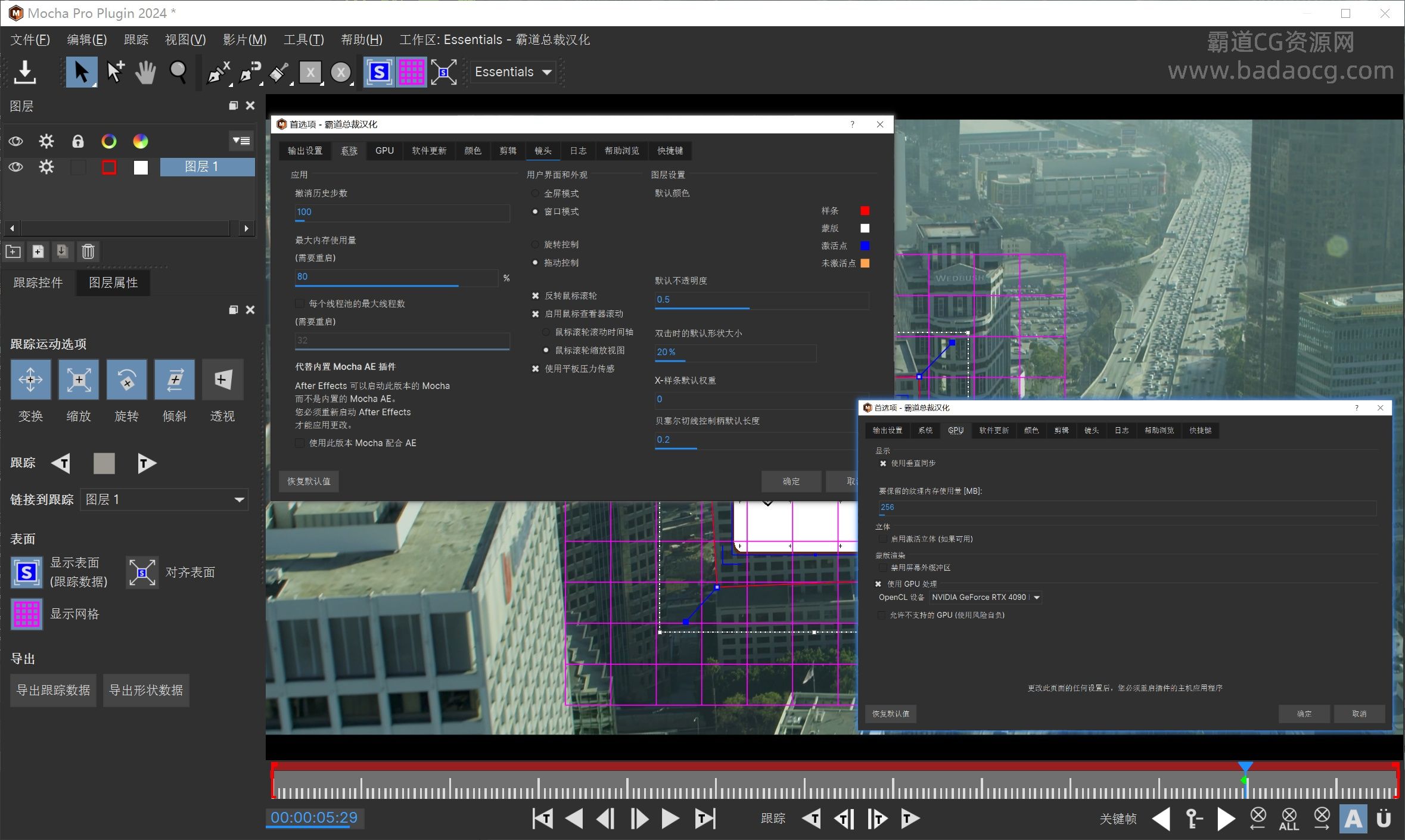Toggle Show Surface S icon in toolbar
The height and width of the screenshot is (840, 1405).
point(380,72)
